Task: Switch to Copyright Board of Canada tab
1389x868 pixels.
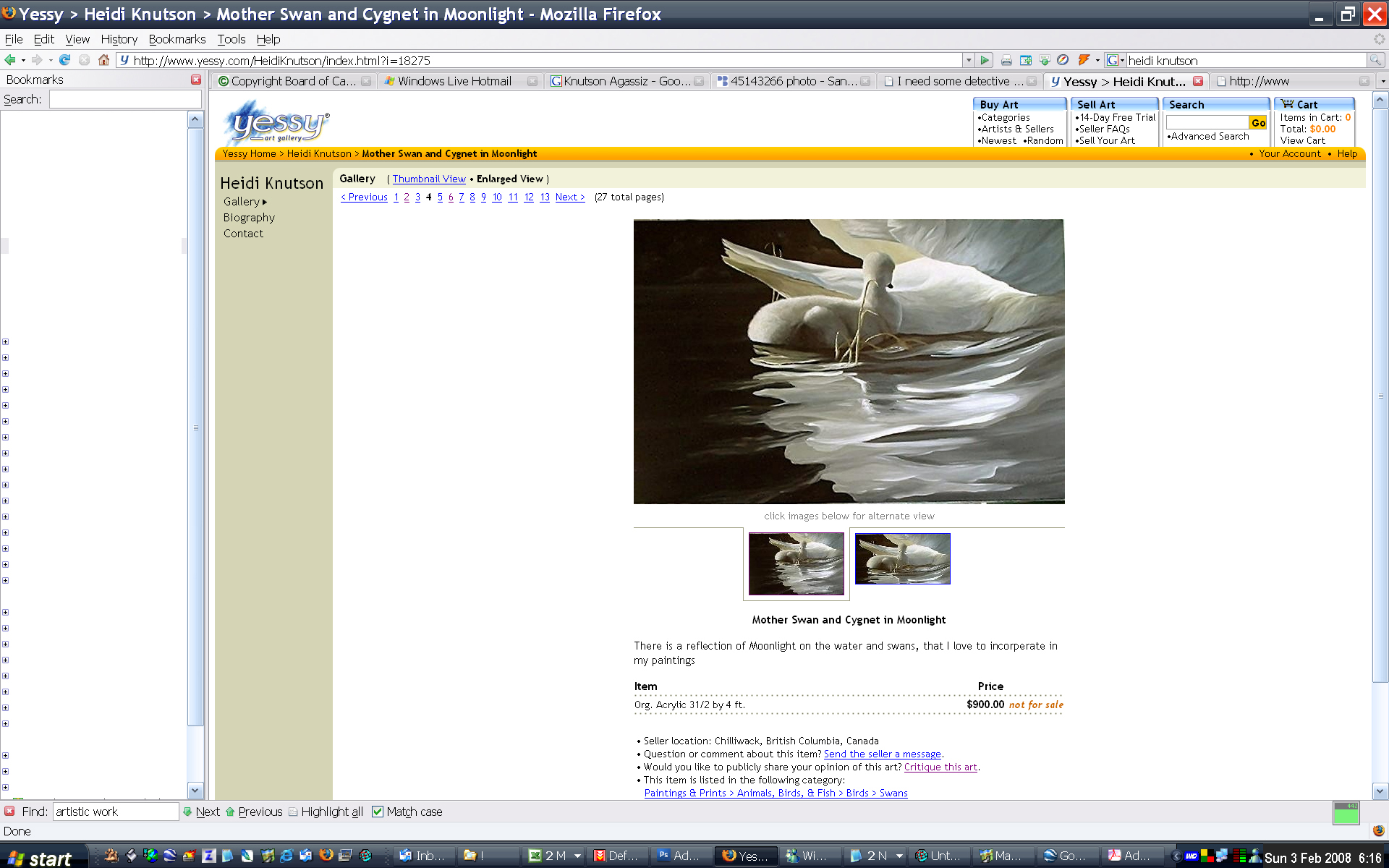Action: coord(294,81)
